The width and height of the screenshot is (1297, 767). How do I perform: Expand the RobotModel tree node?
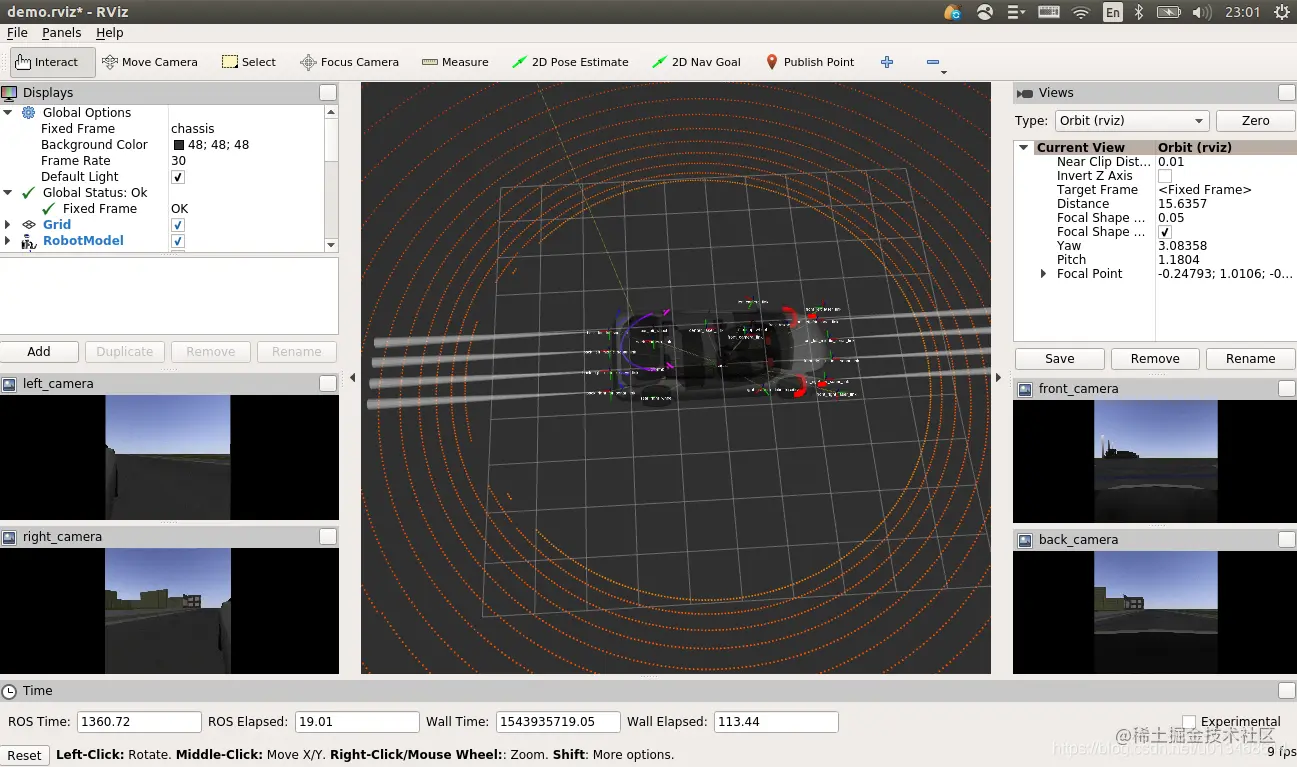pyautogui.click(x=8, y=241)
